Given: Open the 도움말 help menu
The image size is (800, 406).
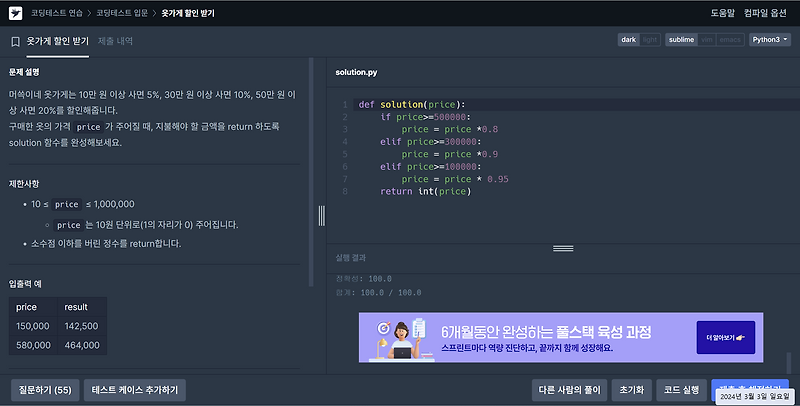Looking at the screenshot, I should [722, 13].
